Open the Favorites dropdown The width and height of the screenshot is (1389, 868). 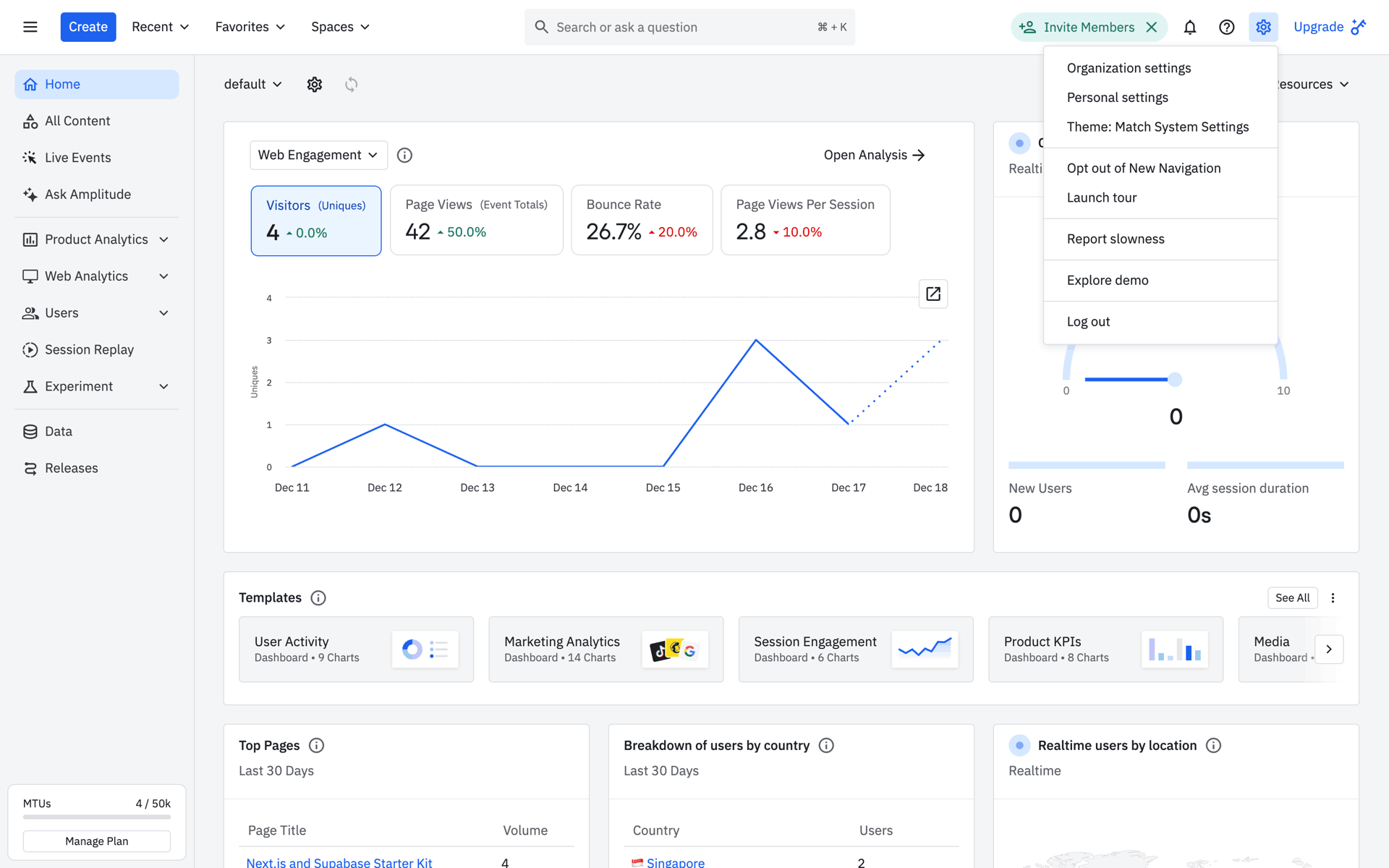[x=250, y=27]
